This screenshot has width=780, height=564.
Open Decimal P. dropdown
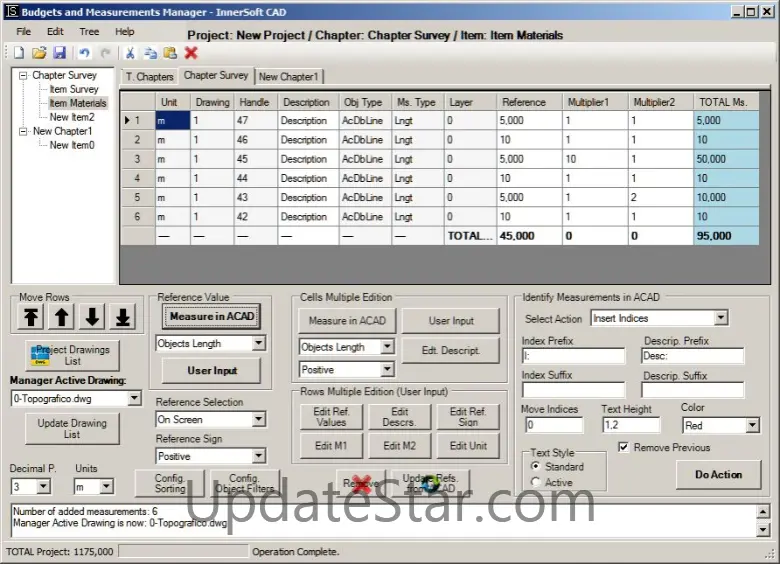pos(43,486)
